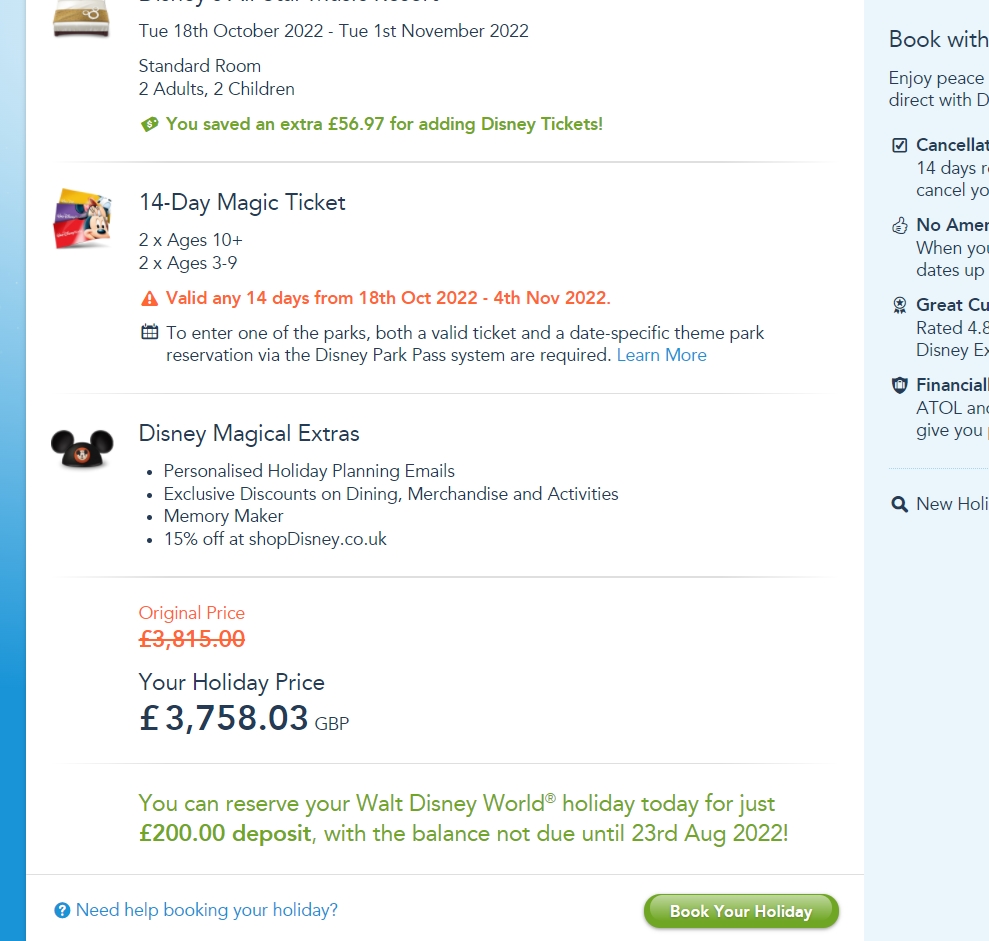This screenshot has width=989, height=941.
Task: Click the Disney Magical Extras heading
Action: pyautogui.click(x=249, y=433)
